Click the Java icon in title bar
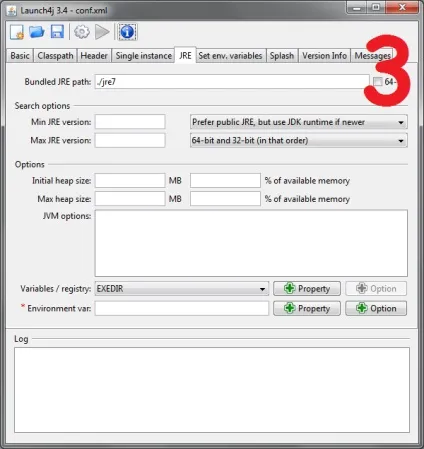 [x=11, y=11]
